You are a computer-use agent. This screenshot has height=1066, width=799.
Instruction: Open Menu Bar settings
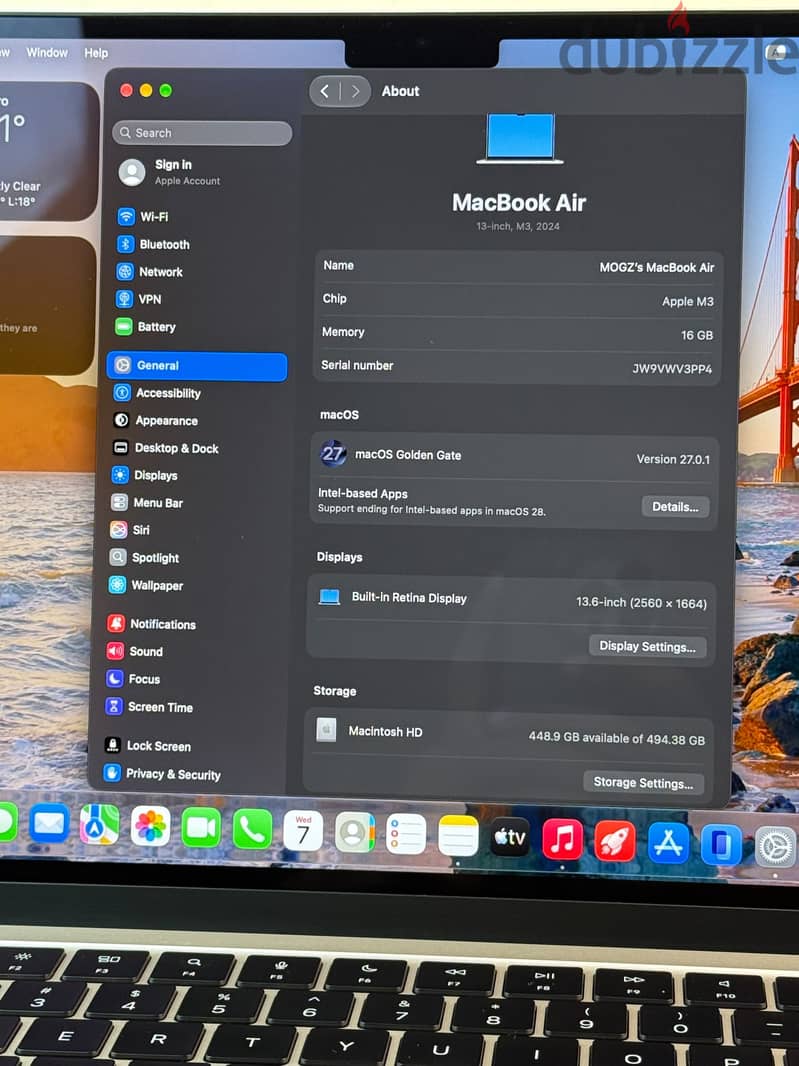(147, 503)
